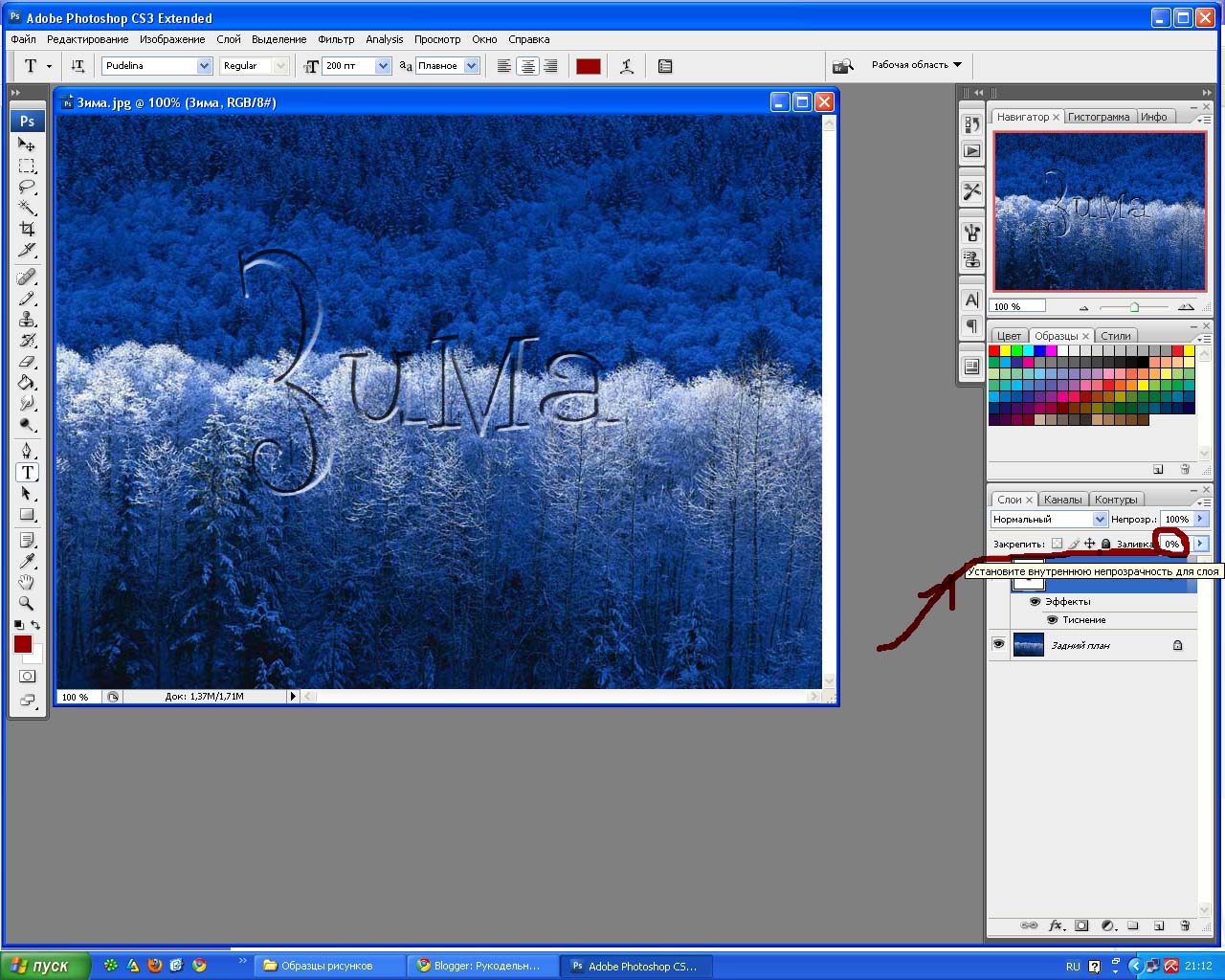Open the Paragraph panel dock icon

coord(971,326)
